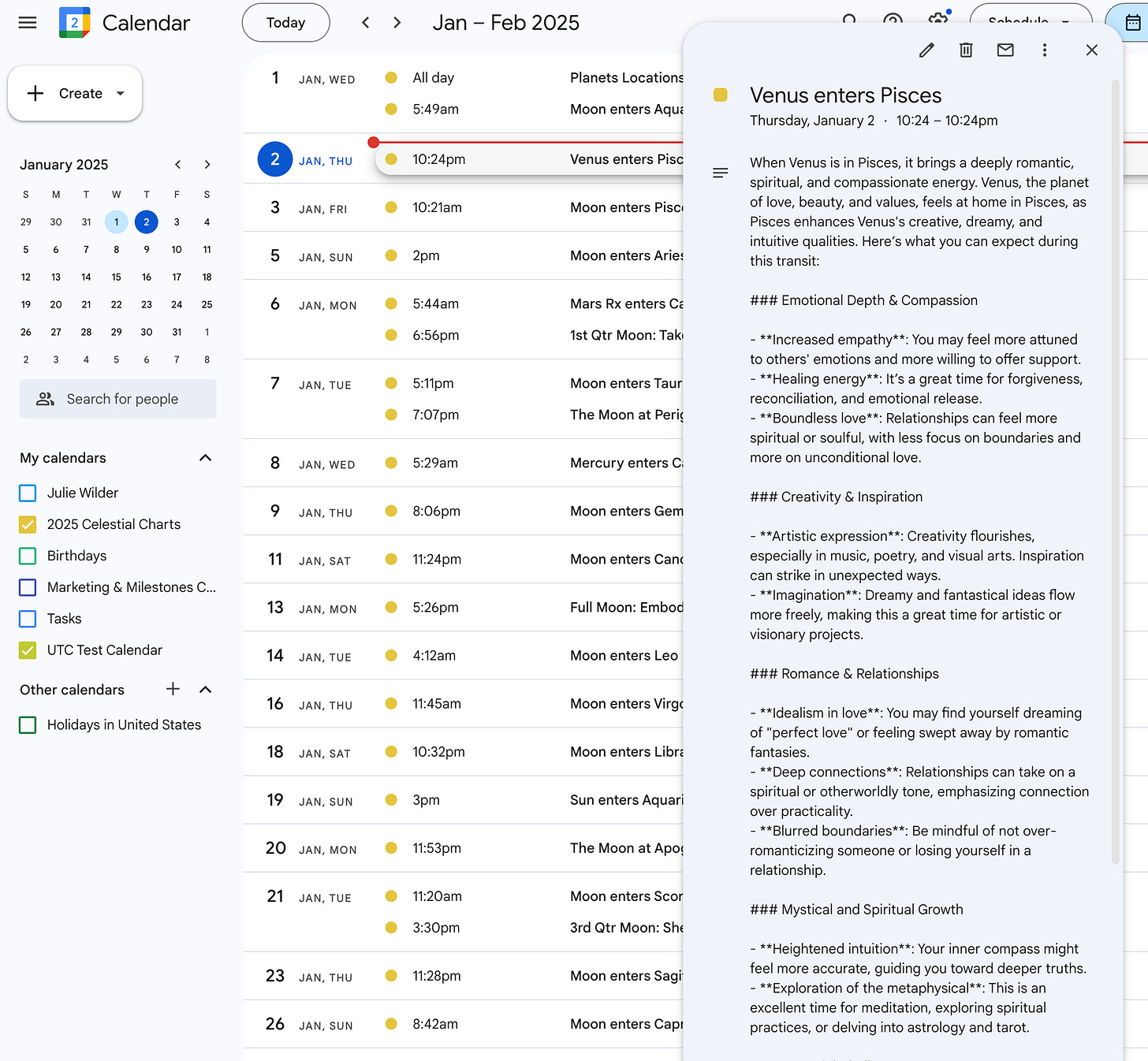Show next month in mini calendar
The width and height of the screenshot is (1148, 1061).
click(x=207, y=165)
